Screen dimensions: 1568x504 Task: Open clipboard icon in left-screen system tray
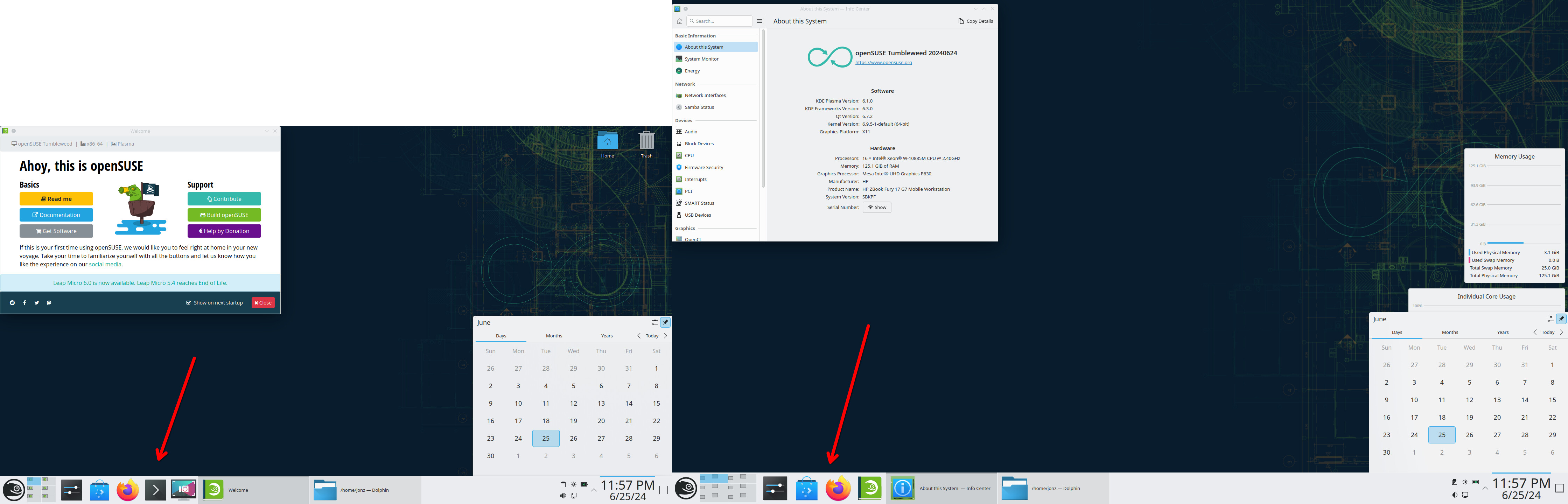[x=562, y=484]
